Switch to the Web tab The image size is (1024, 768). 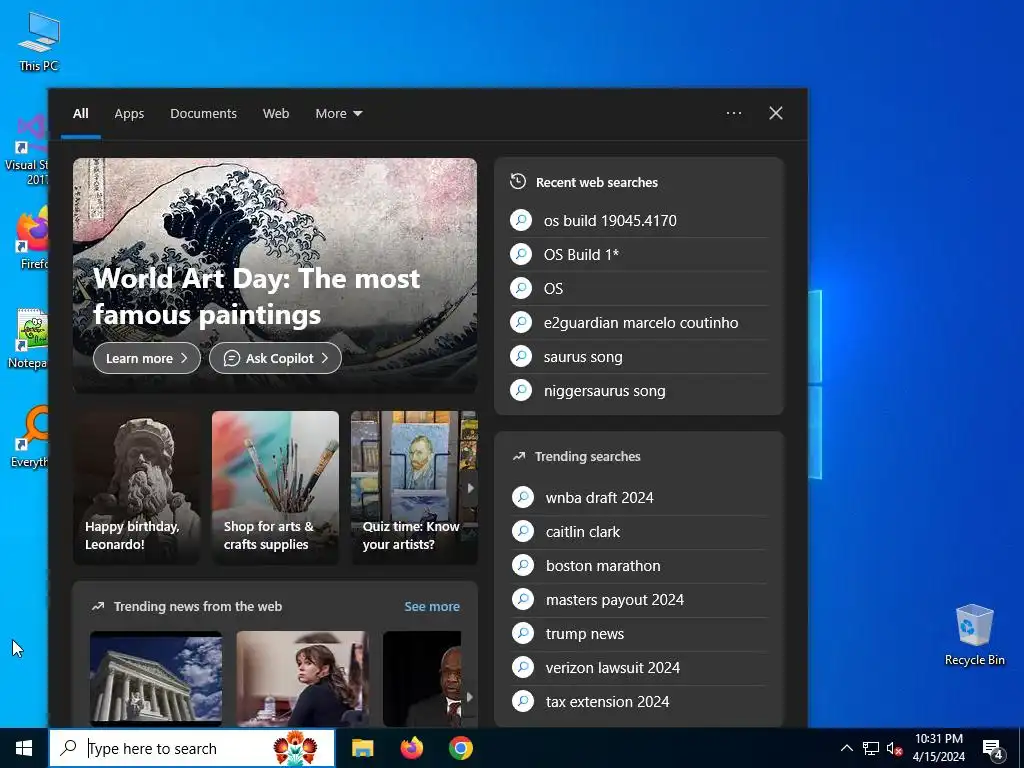pyautogui.click(x=276, y=114)
